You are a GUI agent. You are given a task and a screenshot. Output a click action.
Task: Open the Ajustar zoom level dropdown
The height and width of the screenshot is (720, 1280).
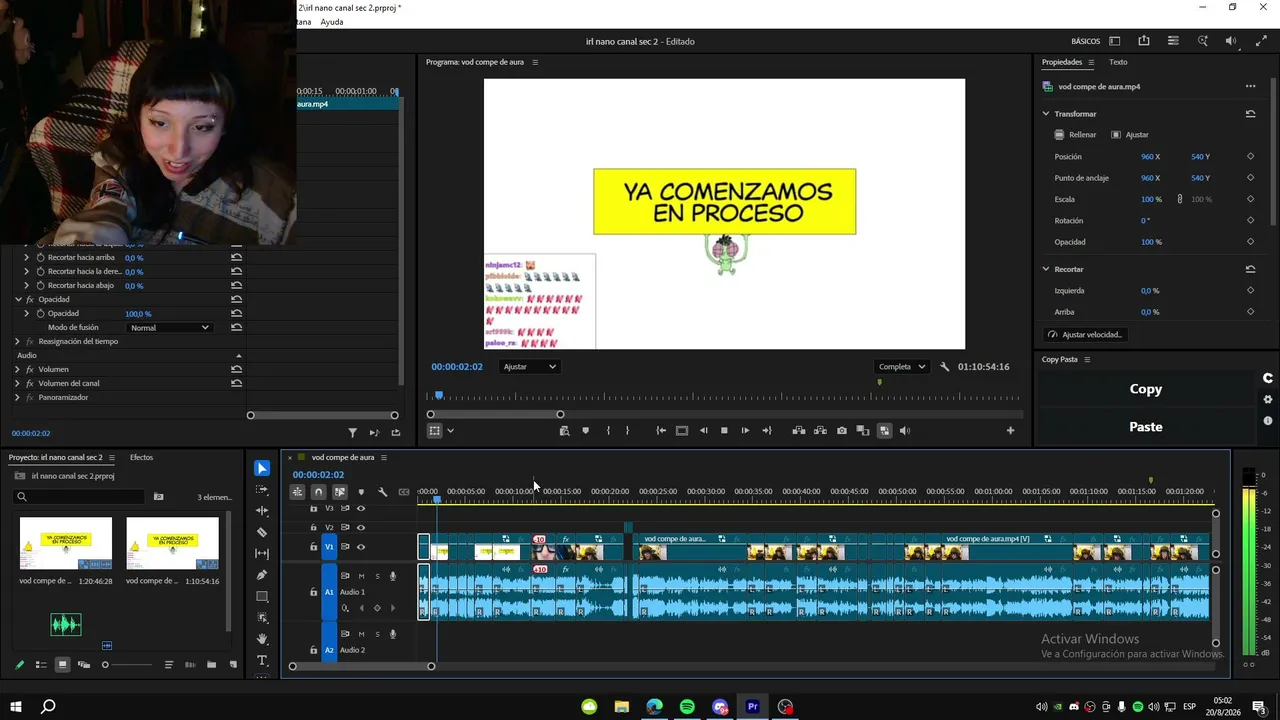click(530, 367)
